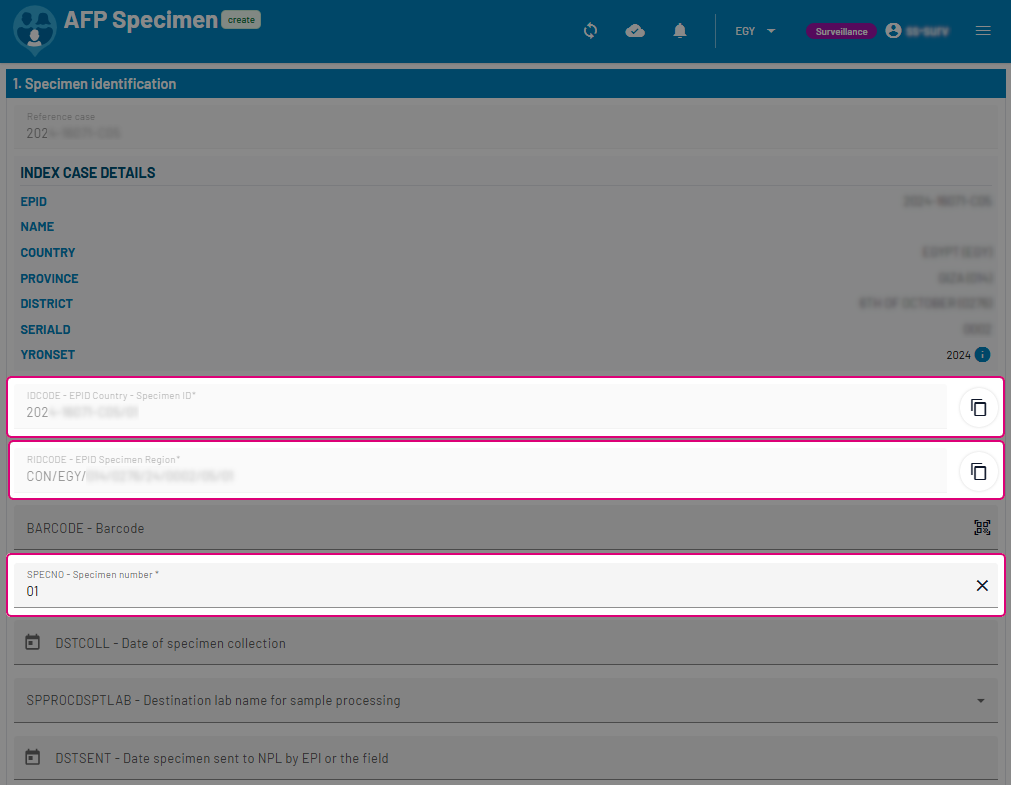The height and width of the screenshot is (785, 1011).
Task: Collapse the Specimen identification section header
Action: pos(505,84)
